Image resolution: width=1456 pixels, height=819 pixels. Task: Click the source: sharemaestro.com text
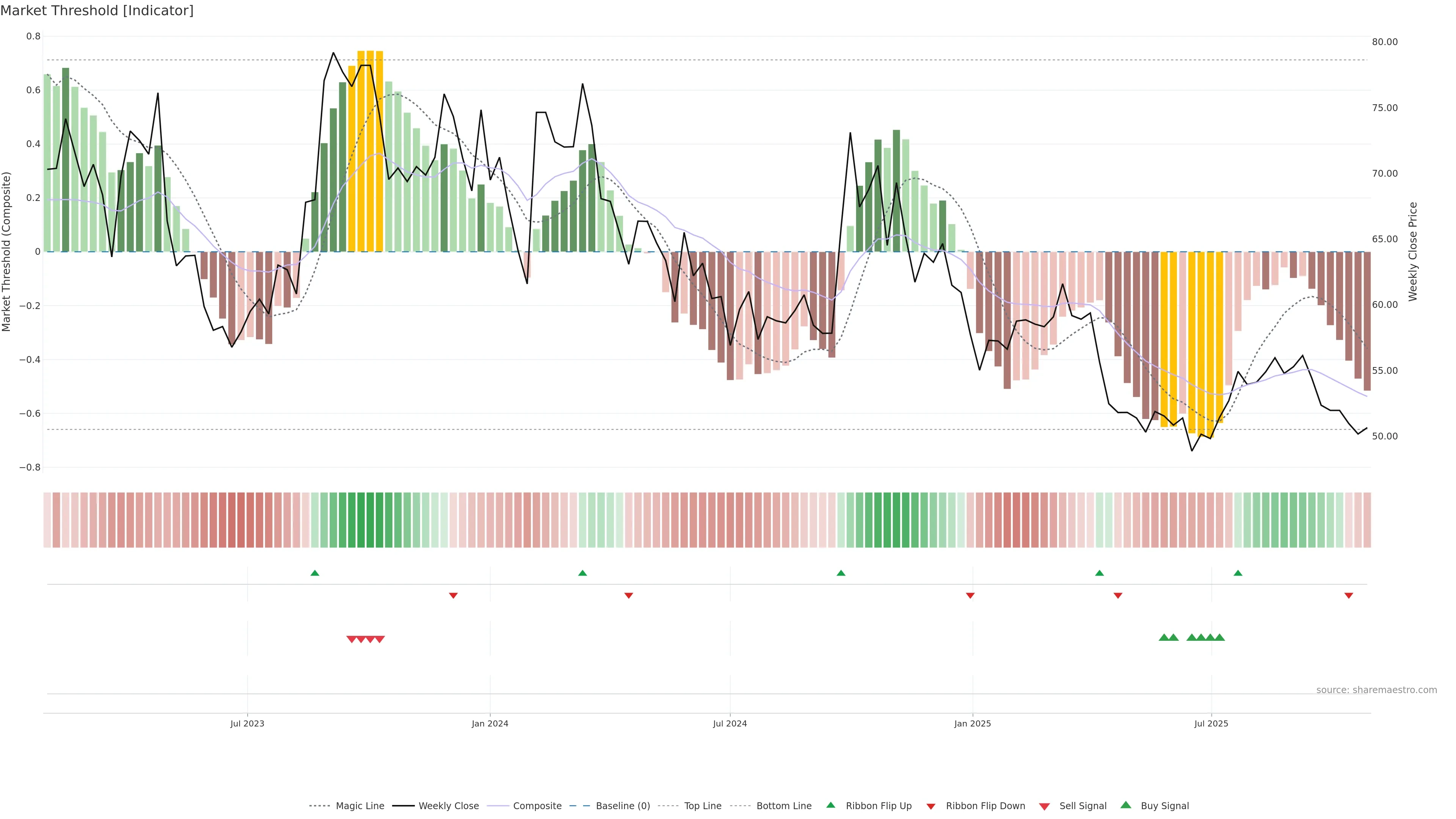1376,690
